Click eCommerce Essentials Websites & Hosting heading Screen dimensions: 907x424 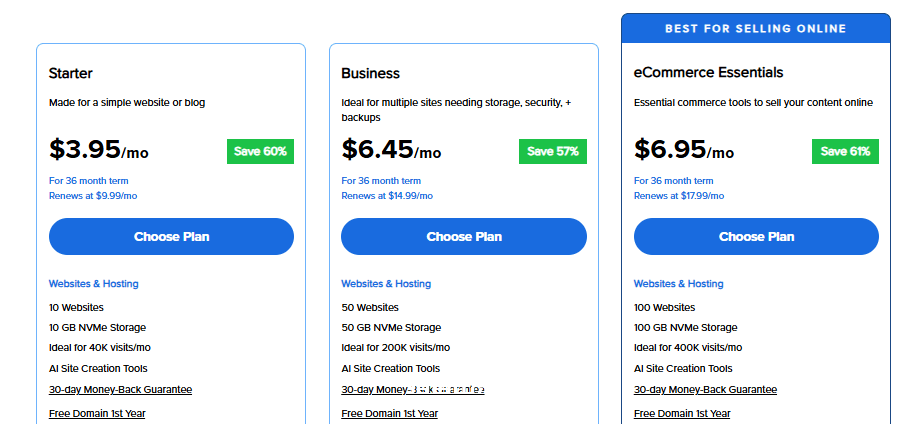click(x=679, y=283)
